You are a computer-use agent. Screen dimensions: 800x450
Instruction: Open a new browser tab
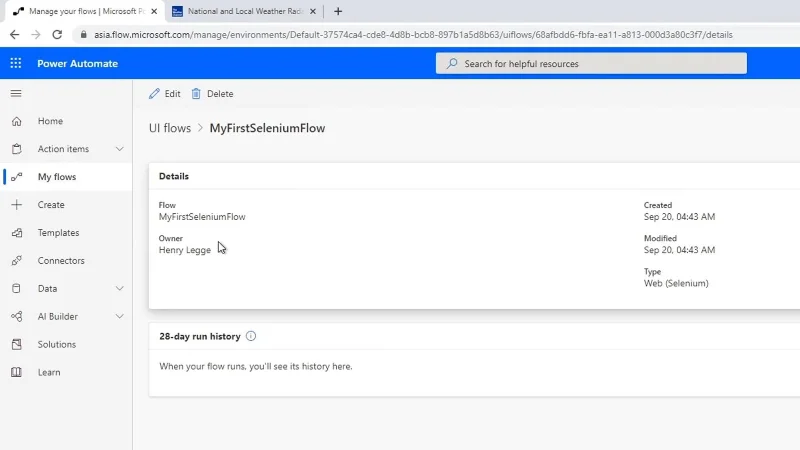[x=338, y=11]
